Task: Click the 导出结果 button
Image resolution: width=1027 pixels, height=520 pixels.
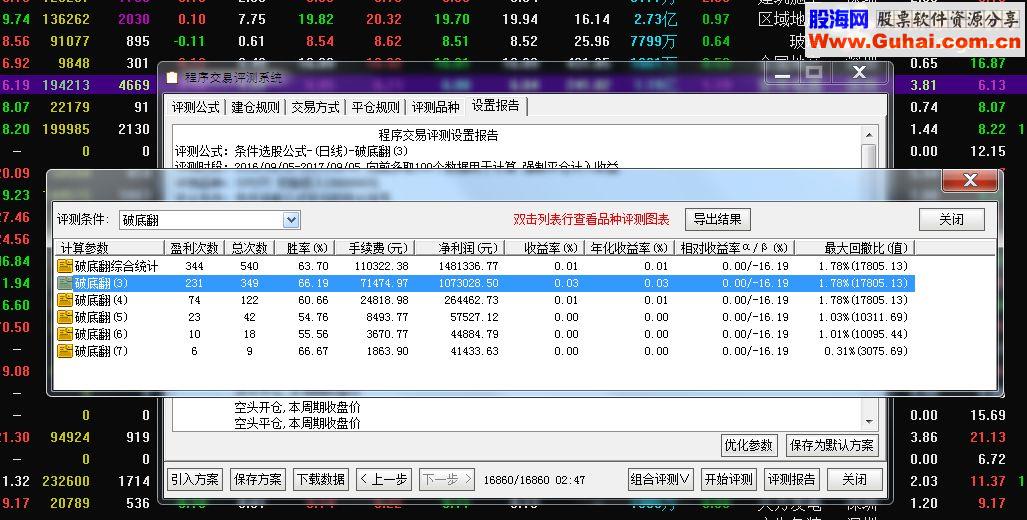Action: point(718,219)
